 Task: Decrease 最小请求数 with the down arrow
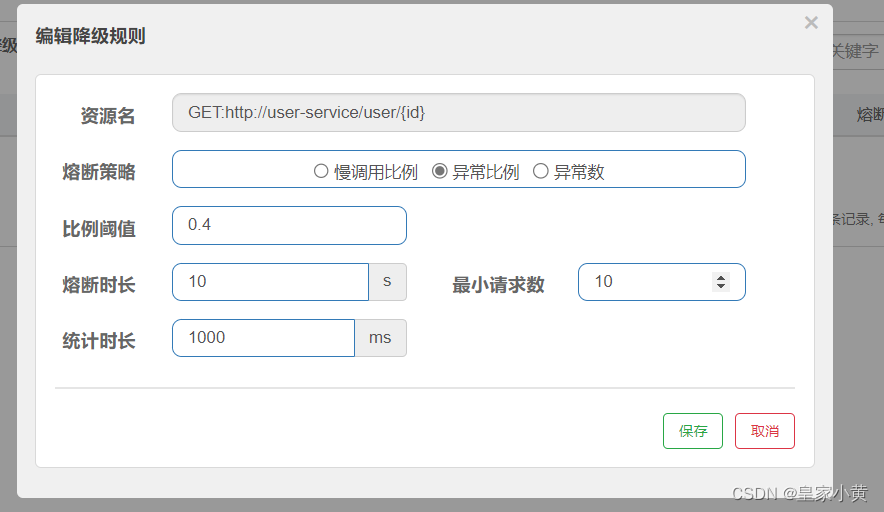pyautogui.click(x=721, y=286)
